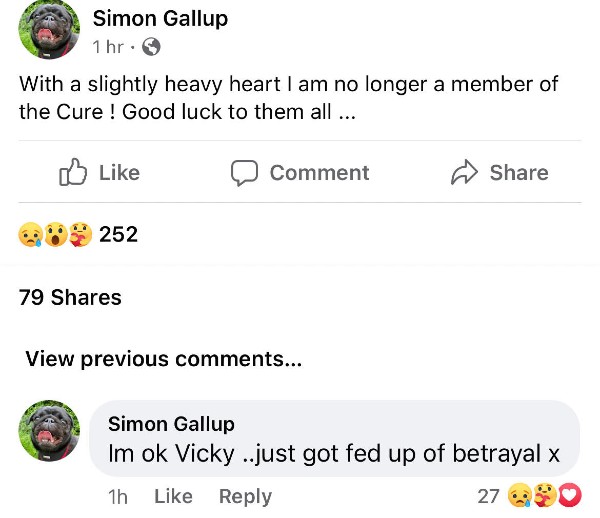Click the thumbs-up Like icon
The image size is (600, 518).
point(73,173)
